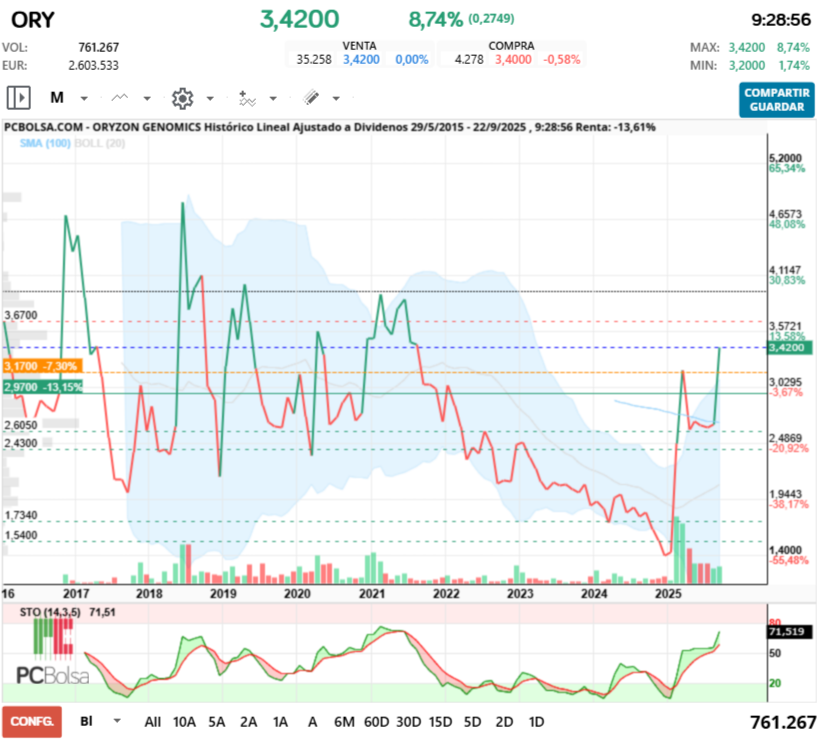Switch to the 6M time range
Screen dimensions: 830x743
344,721
